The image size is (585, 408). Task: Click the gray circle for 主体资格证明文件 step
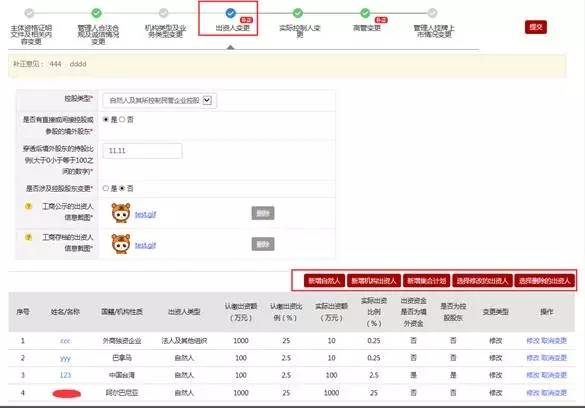[29, 13]
